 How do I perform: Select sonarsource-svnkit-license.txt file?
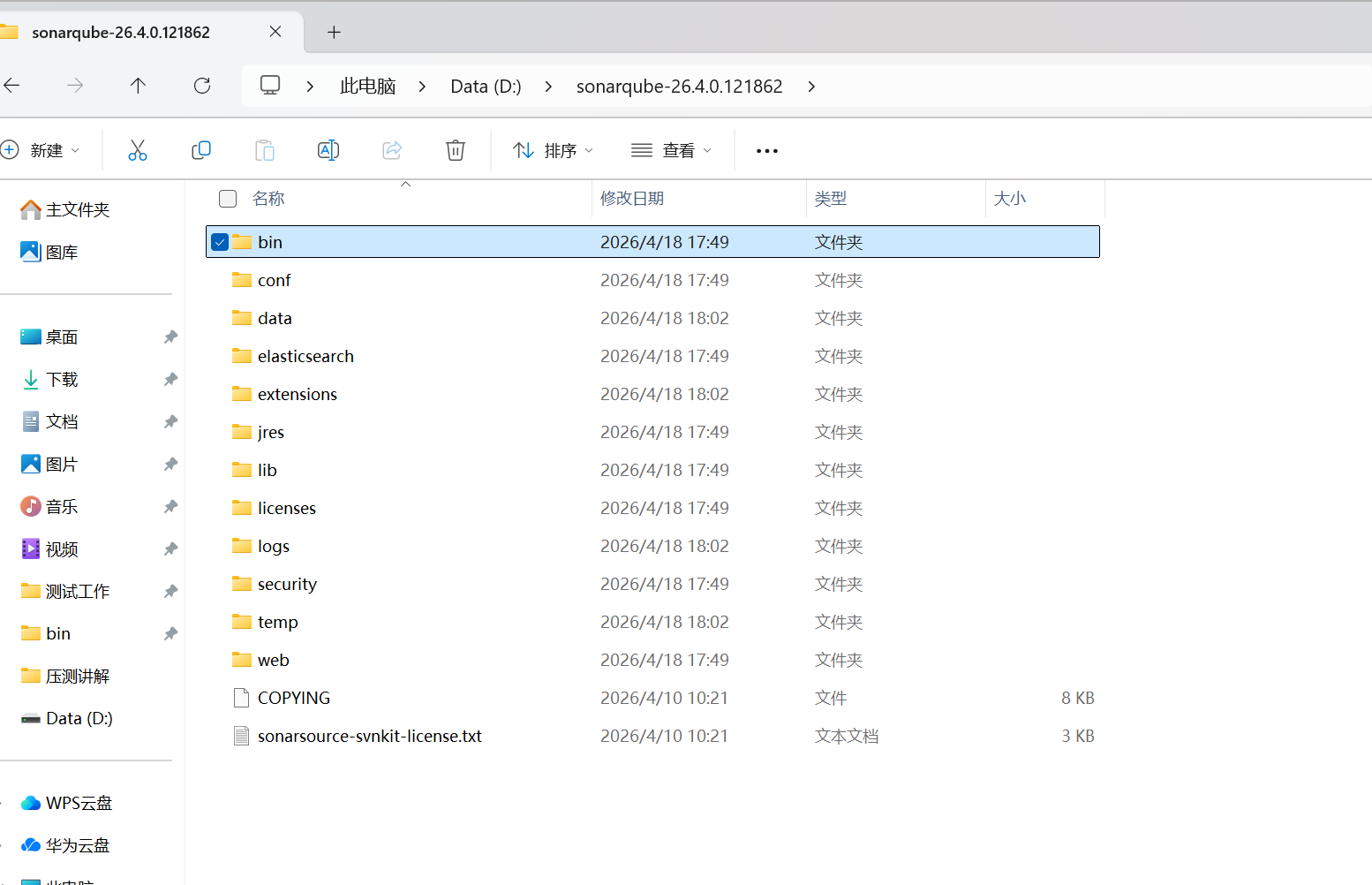[652, 736]
